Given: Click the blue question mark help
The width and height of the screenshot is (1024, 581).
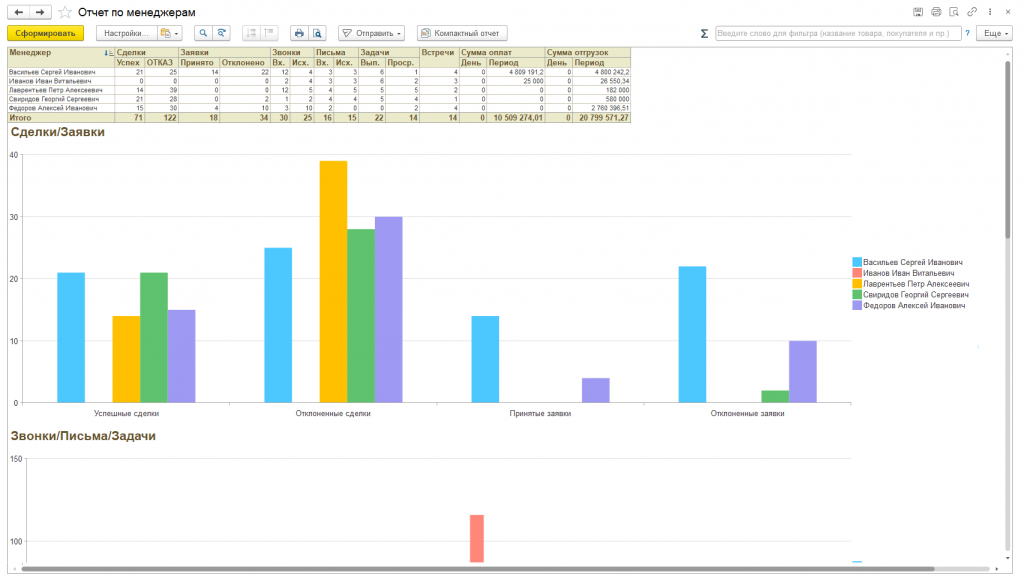Looking at the screenshot, I should tap(967, 33).
